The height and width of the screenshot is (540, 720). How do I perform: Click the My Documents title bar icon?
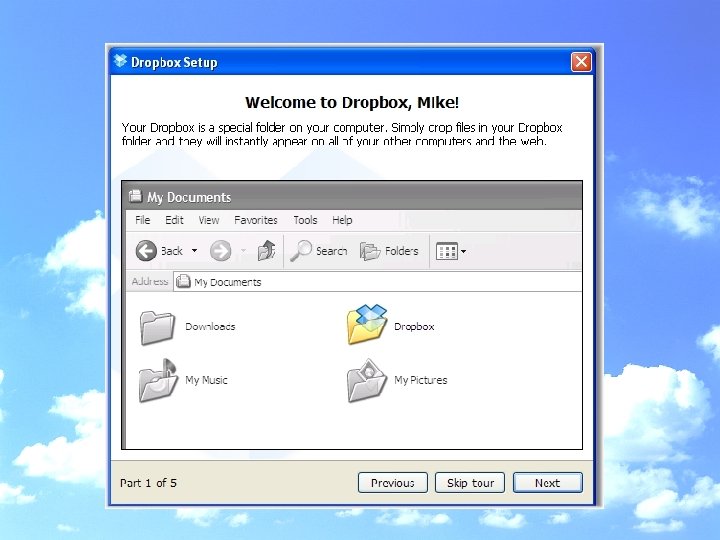coord(135,196)
